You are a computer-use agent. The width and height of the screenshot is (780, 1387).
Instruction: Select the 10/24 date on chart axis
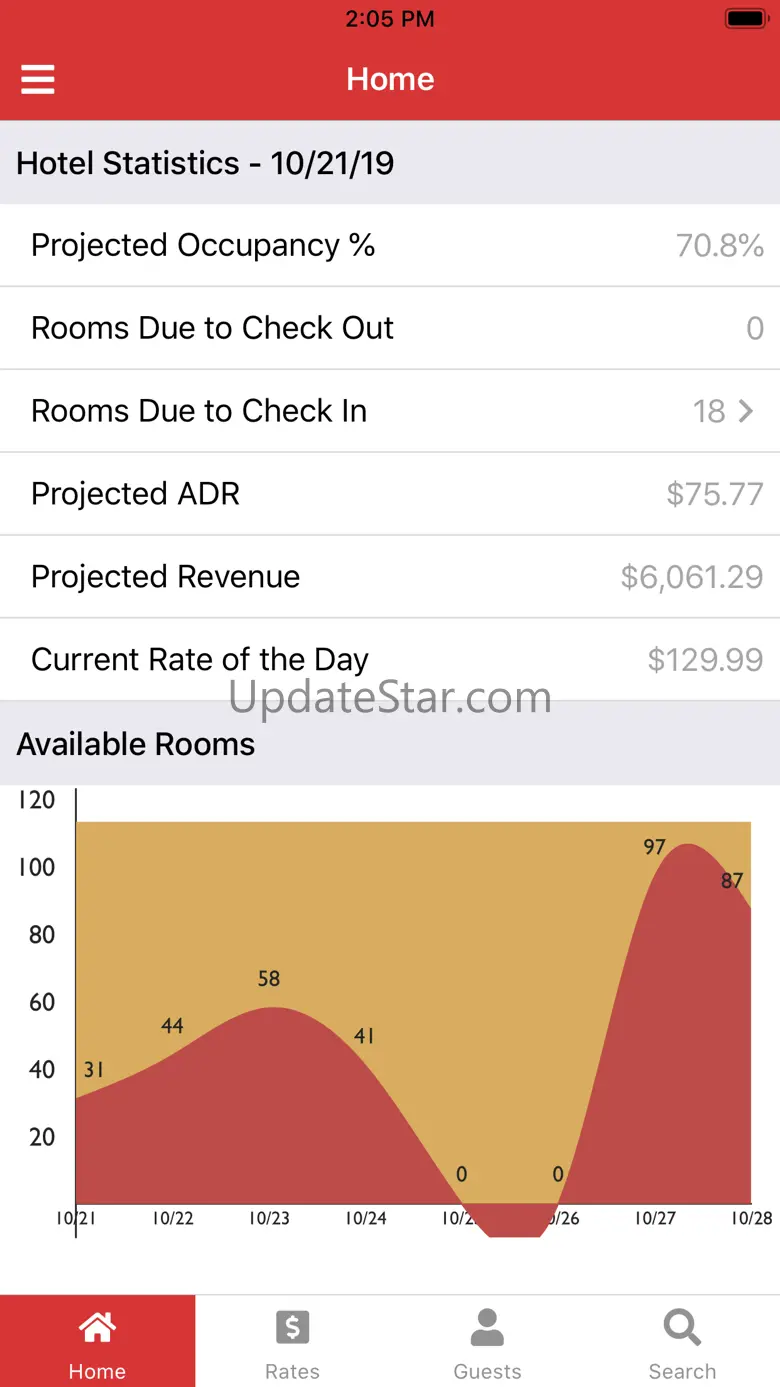coord(366,1219)
